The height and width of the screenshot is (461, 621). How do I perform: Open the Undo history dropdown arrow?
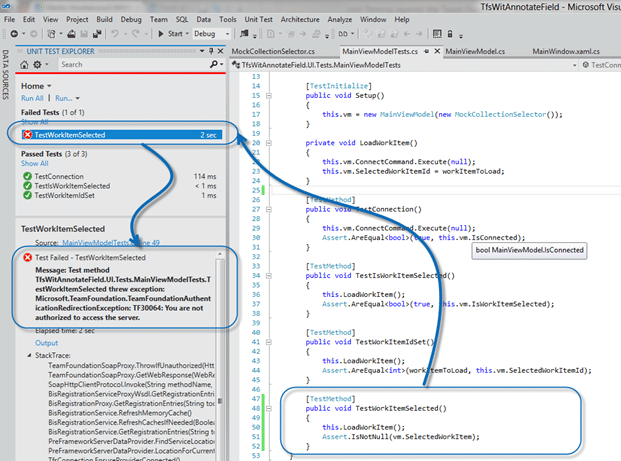point(126,34)
